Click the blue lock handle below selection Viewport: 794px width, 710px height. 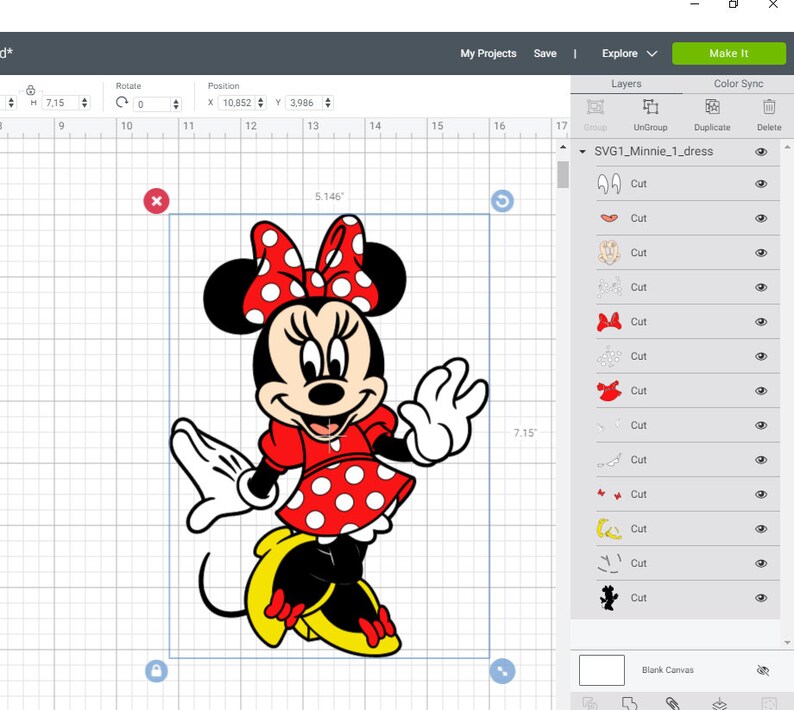coord(156,671)
